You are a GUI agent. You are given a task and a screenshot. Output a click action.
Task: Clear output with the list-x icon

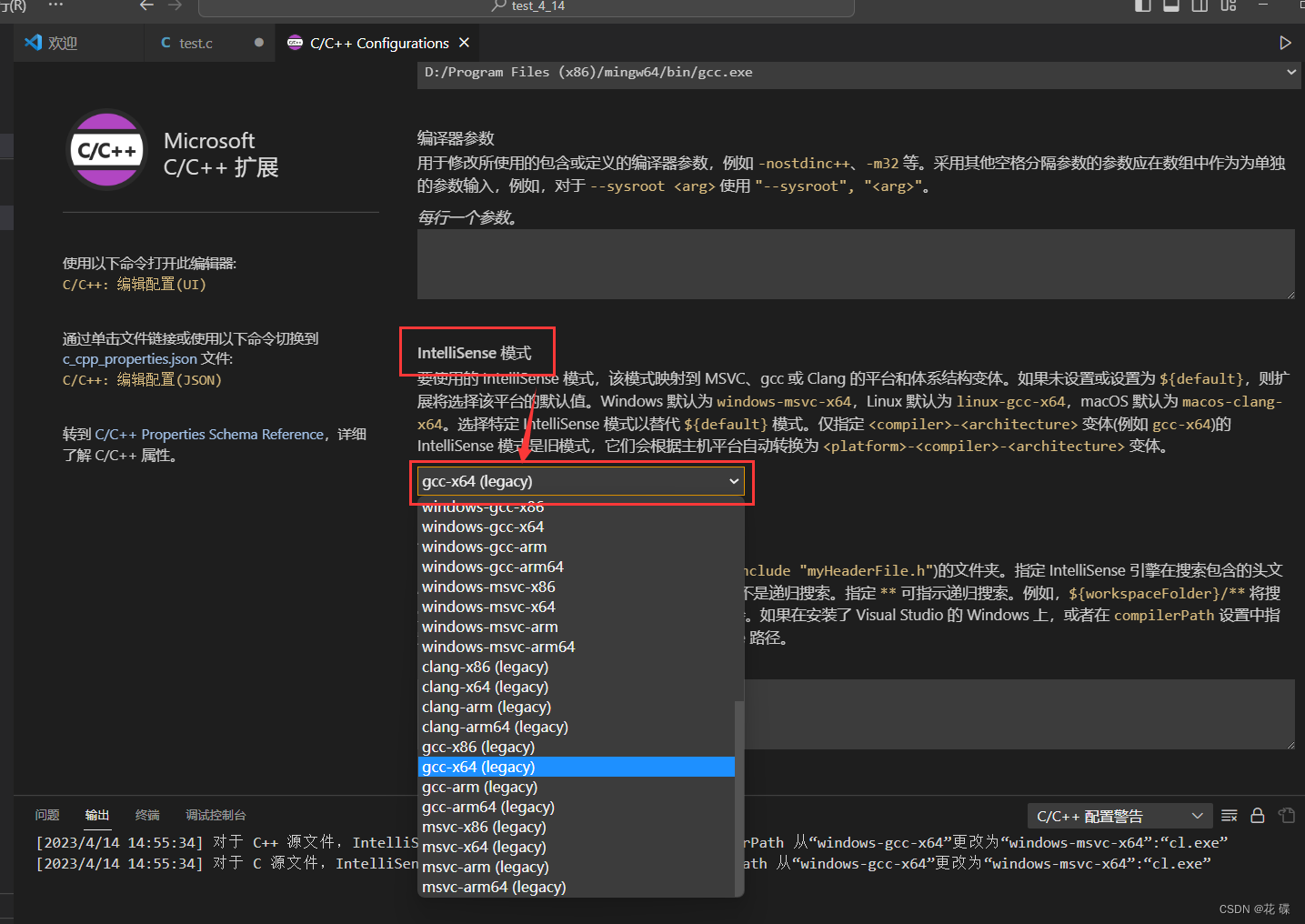(x=1230, y=816)
